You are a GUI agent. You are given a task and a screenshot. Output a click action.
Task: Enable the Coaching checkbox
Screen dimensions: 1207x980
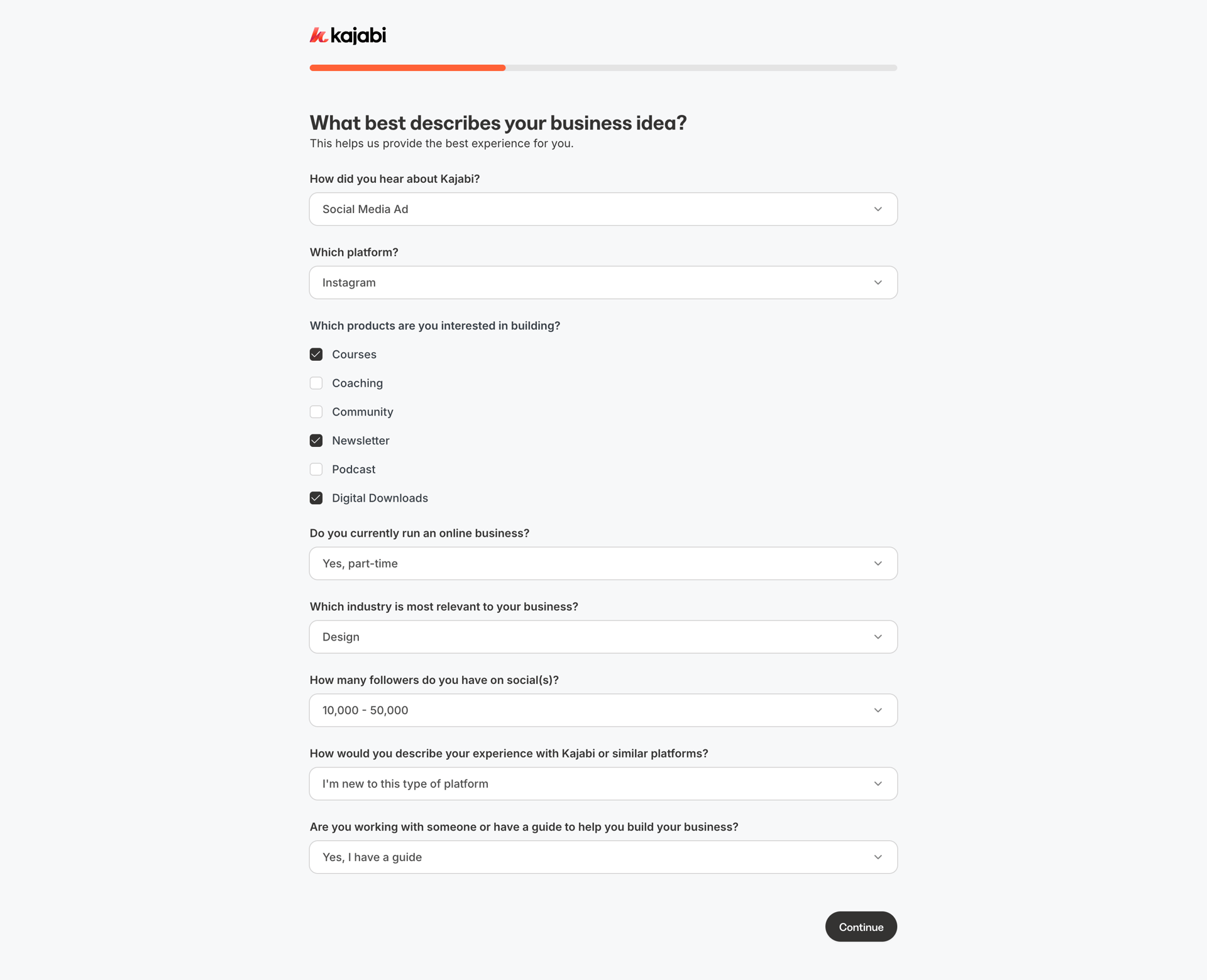coord(316,383)
